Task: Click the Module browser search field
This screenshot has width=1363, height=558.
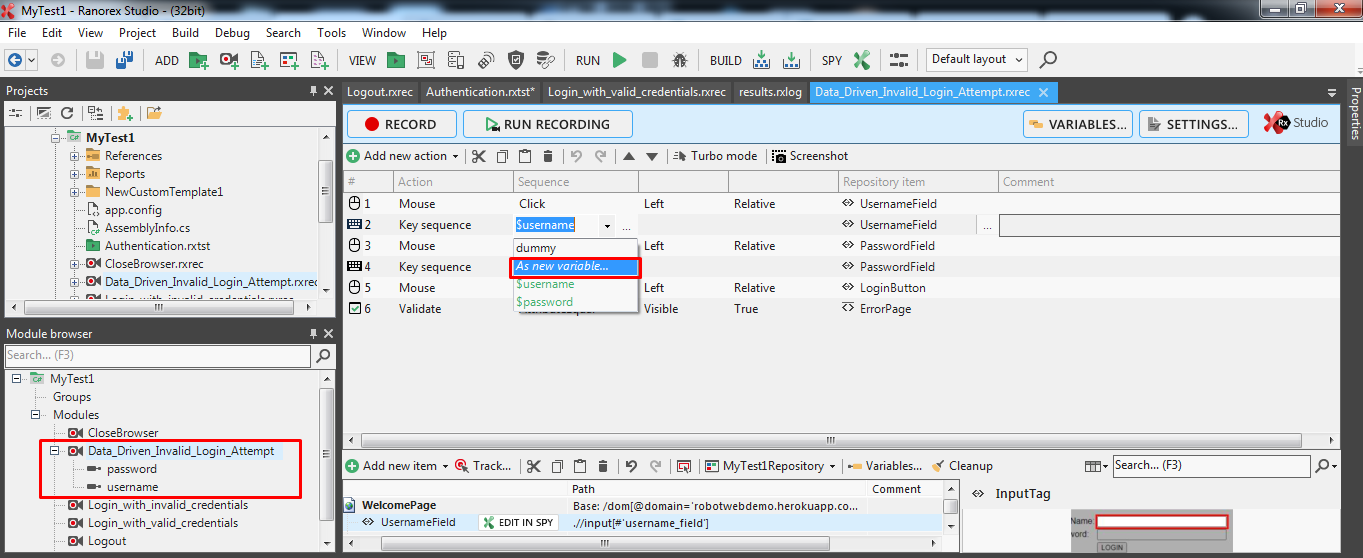Action: 158,355
